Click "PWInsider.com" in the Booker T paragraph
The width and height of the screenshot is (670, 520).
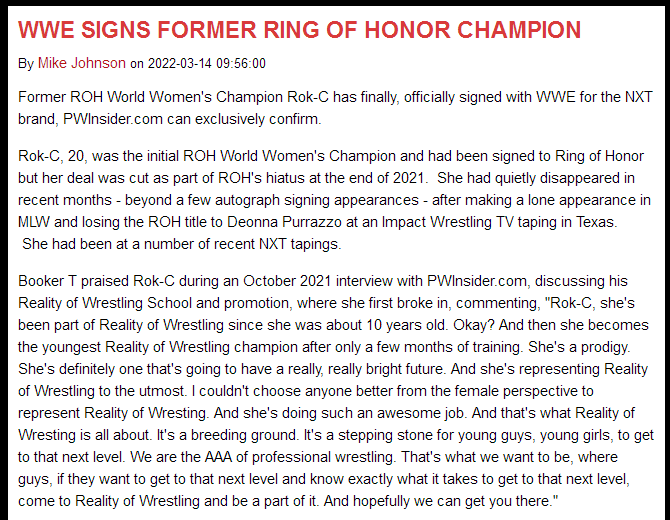(476, 281)
